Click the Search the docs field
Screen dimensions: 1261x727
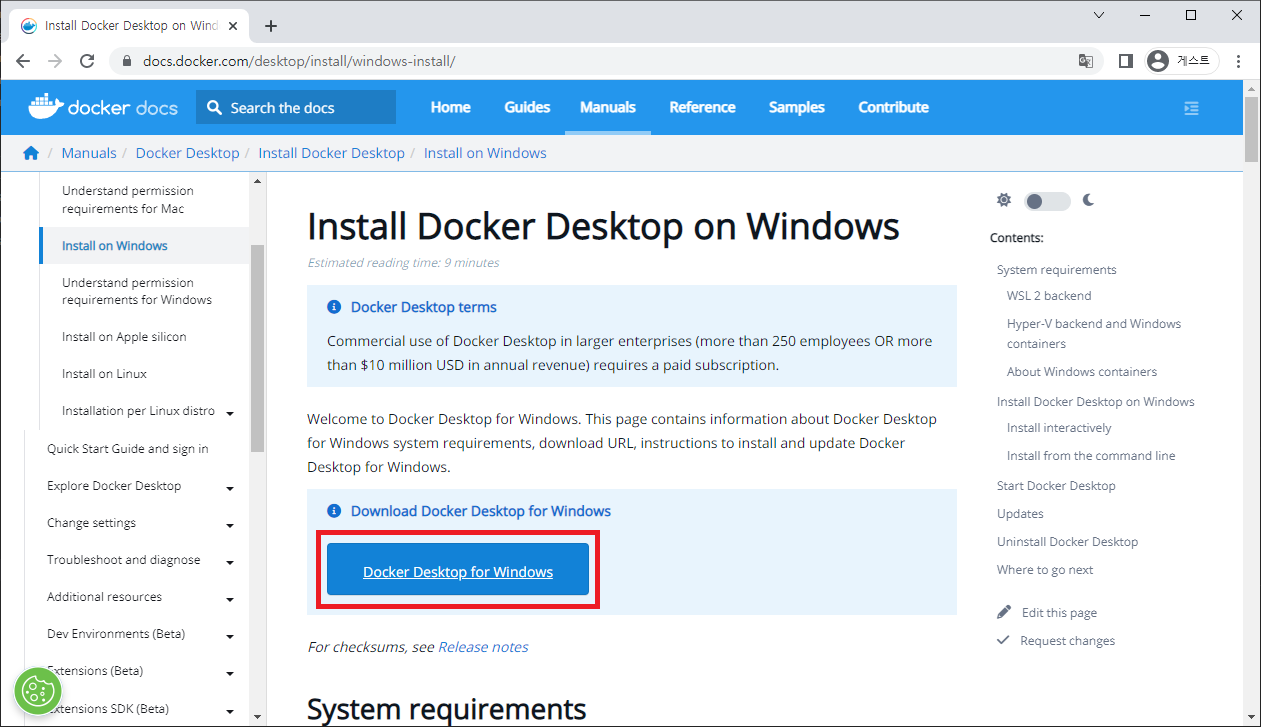coord(296,108)
